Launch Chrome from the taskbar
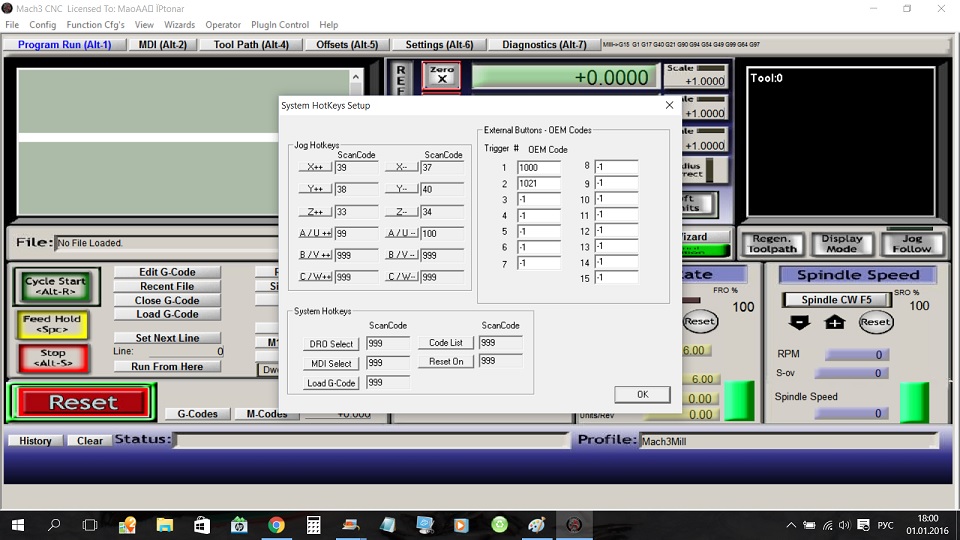Screen dimensions: 960x540 [x=276, y=525]
